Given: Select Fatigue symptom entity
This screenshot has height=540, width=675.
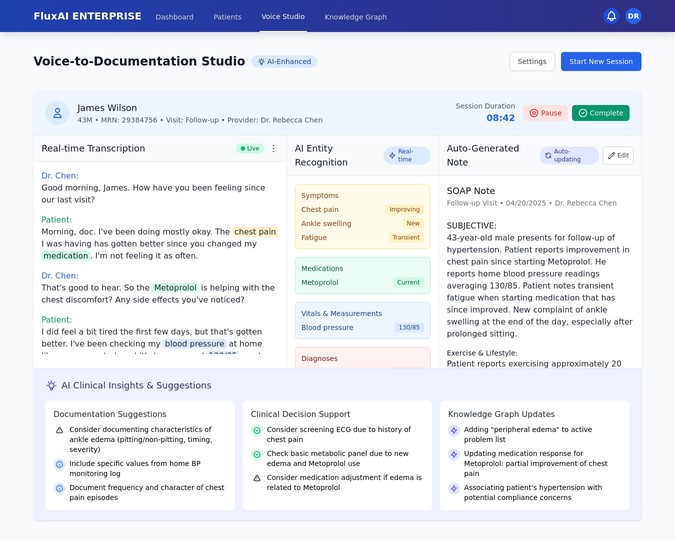Looking at the screenshot, I should point(314,237).
